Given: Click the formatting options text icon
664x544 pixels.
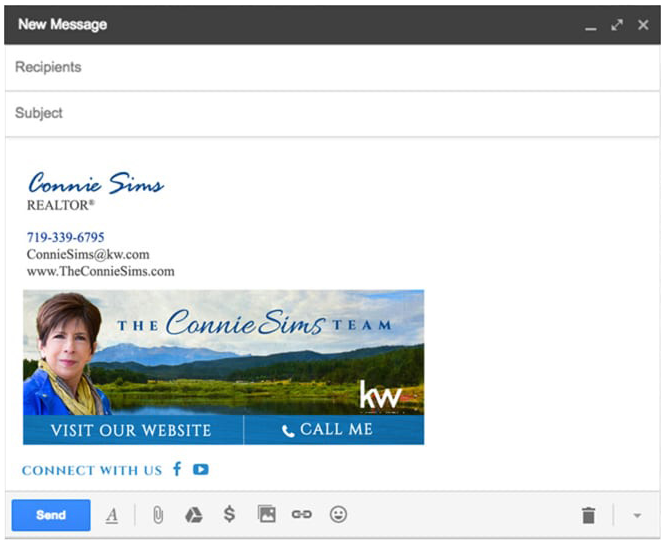Looking at the screenshot, I should 112,515.
